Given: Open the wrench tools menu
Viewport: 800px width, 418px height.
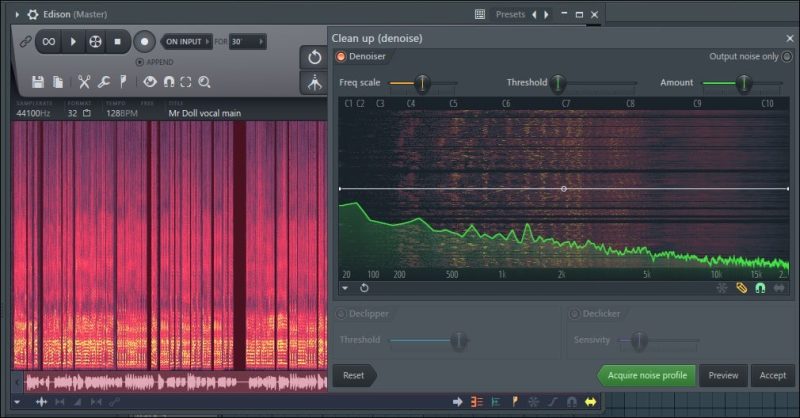Looking at the screenshot, I should click(x=104, y=82).
